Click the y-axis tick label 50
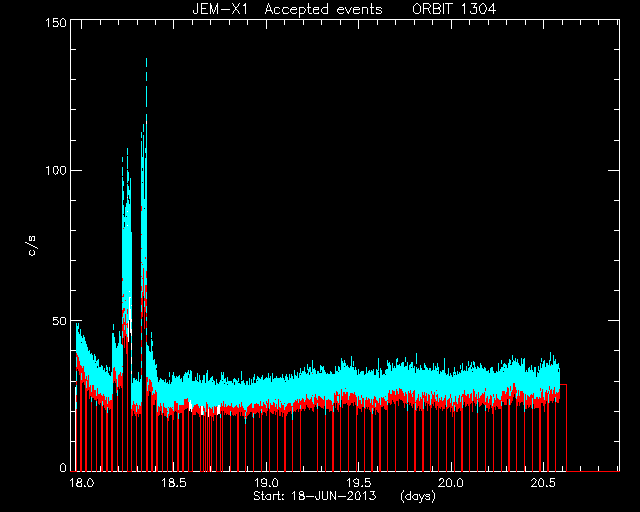 coord(60,321)
